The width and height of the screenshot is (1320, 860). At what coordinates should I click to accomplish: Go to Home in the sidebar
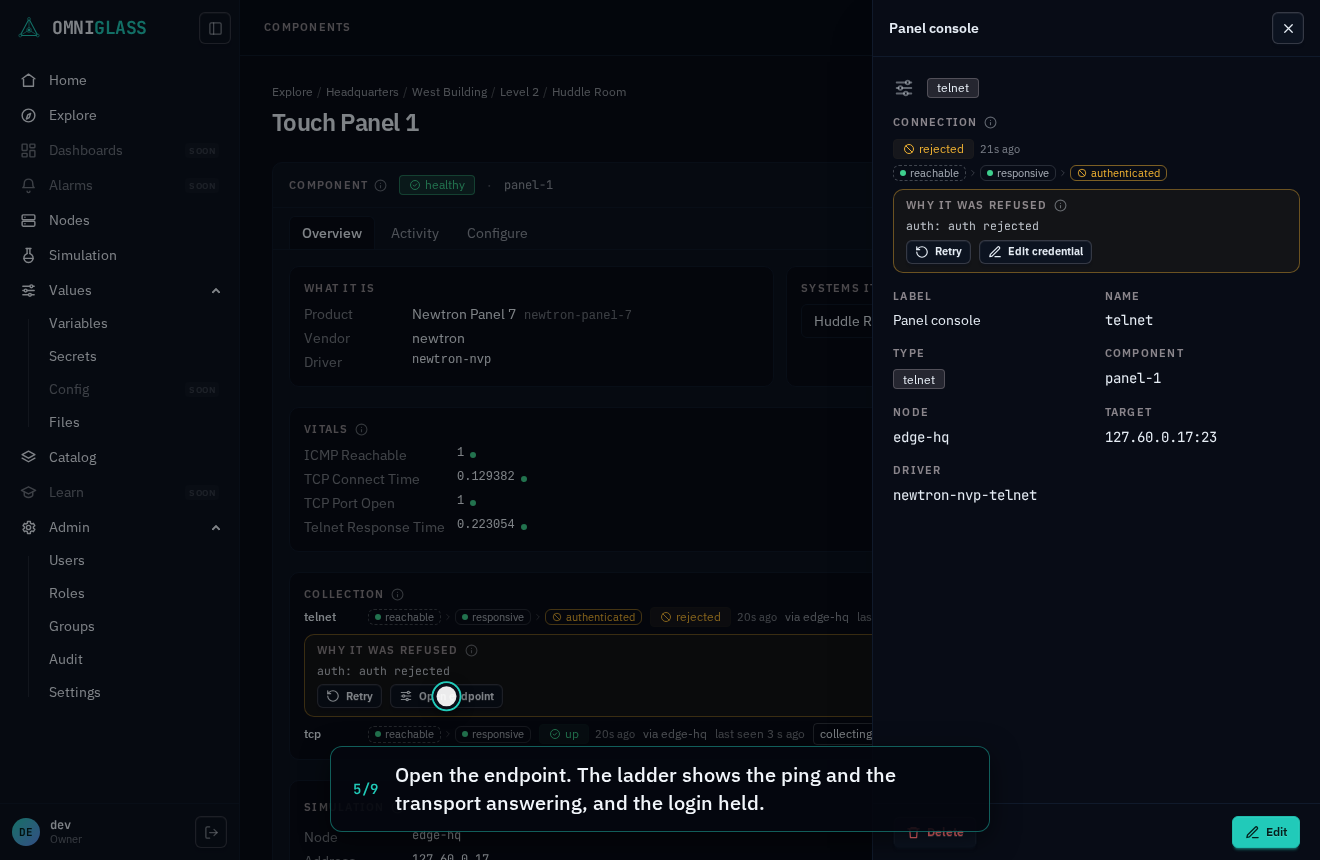120,80
